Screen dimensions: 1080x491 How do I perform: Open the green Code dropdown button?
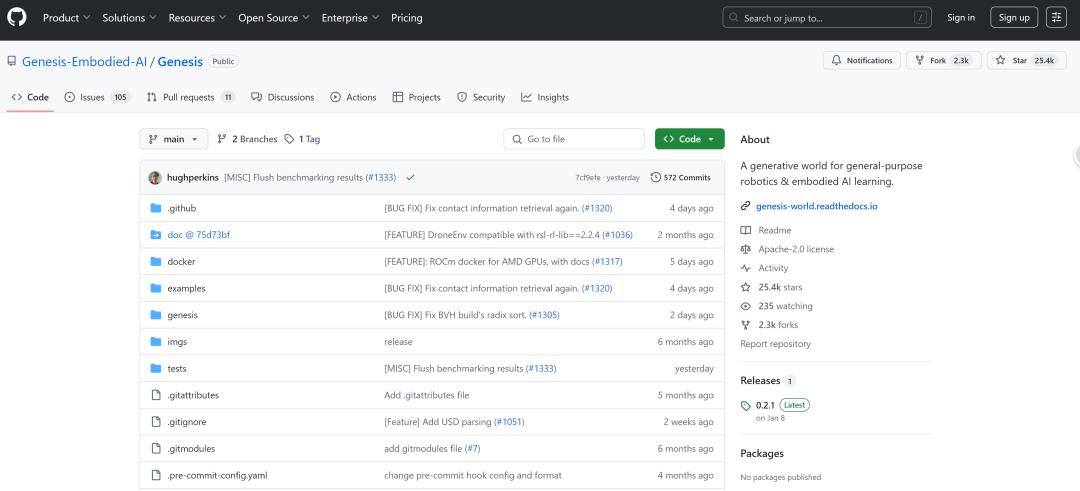click(689, 139)
